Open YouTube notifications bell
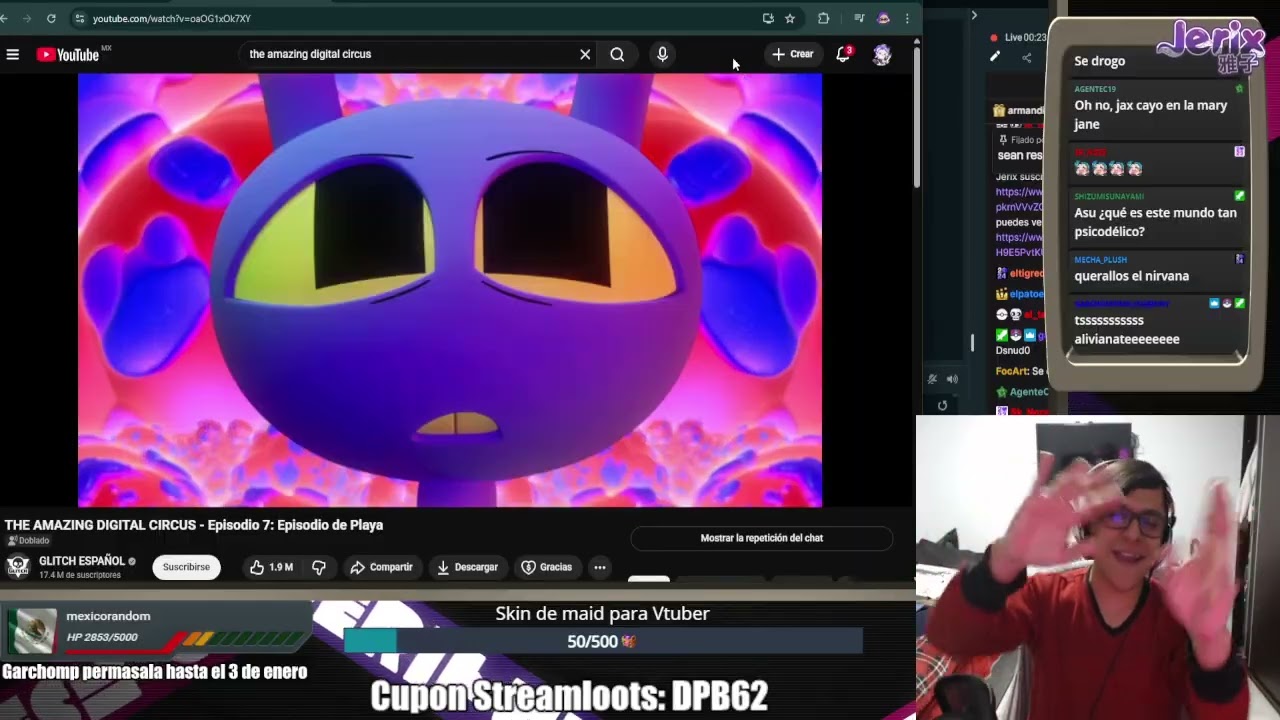The height and width of the screenshot is (720, 1280). 843,54
